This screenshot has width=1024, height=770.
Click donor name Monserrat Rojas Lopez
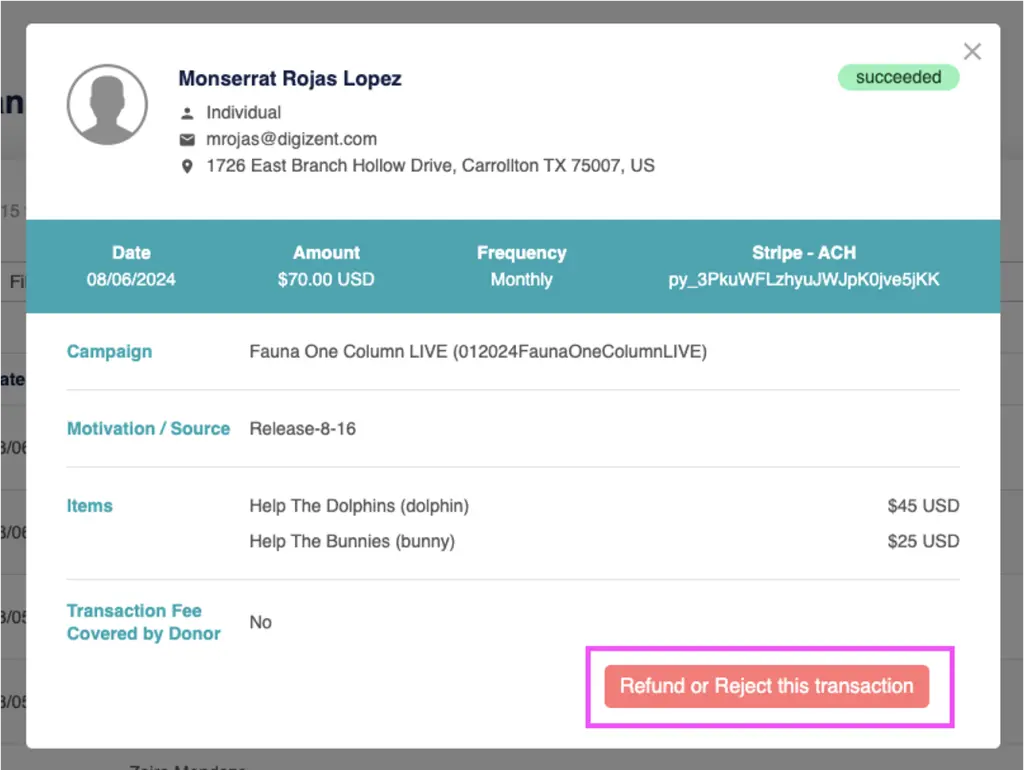290,79
